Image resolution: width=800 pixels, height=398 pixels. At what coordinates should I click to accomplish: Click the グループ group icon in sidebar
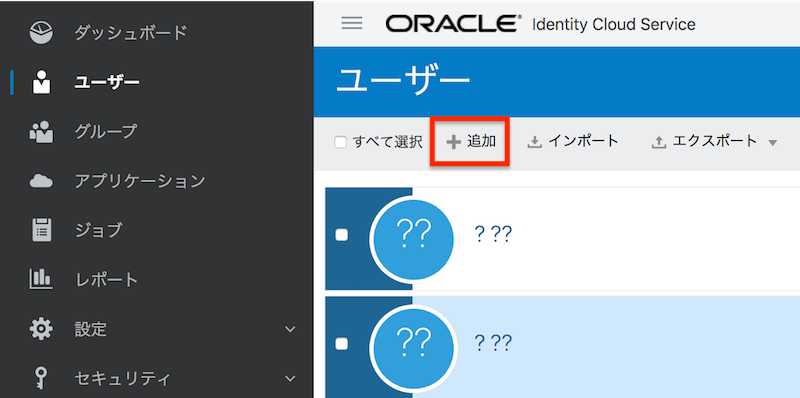click(41, 131)
